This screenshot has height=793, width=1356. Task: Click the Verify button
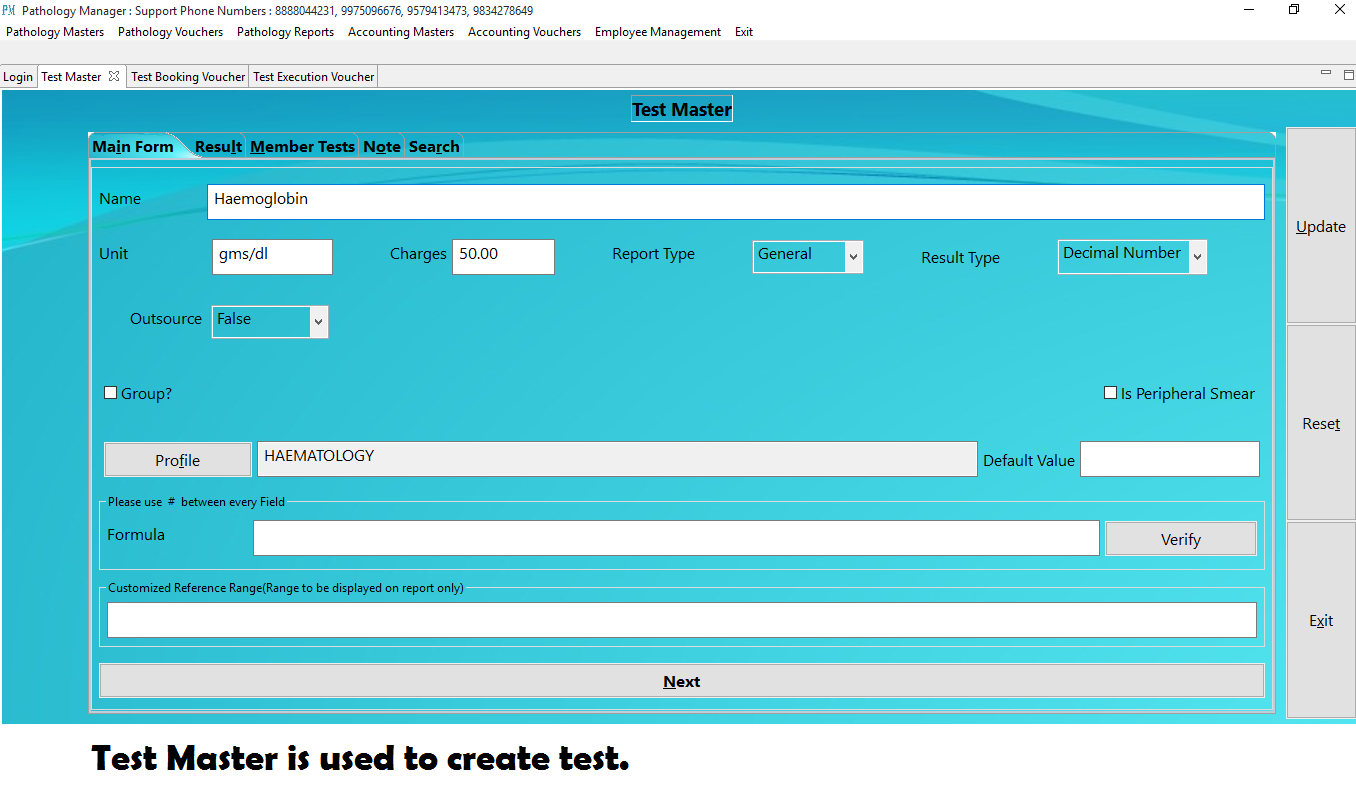[1180, 538]
